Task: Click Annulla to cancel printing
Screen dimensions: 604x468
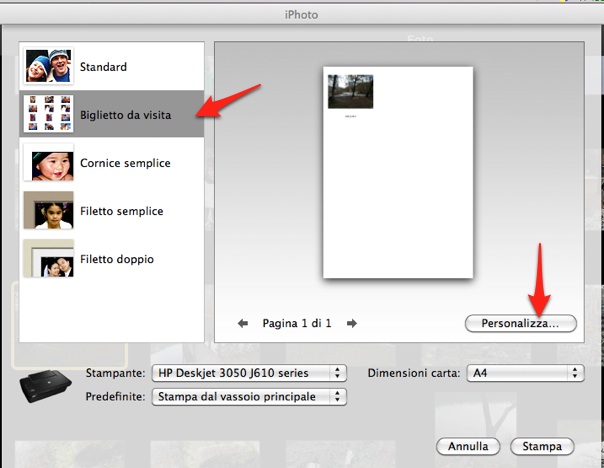Action: pos(468,446)
